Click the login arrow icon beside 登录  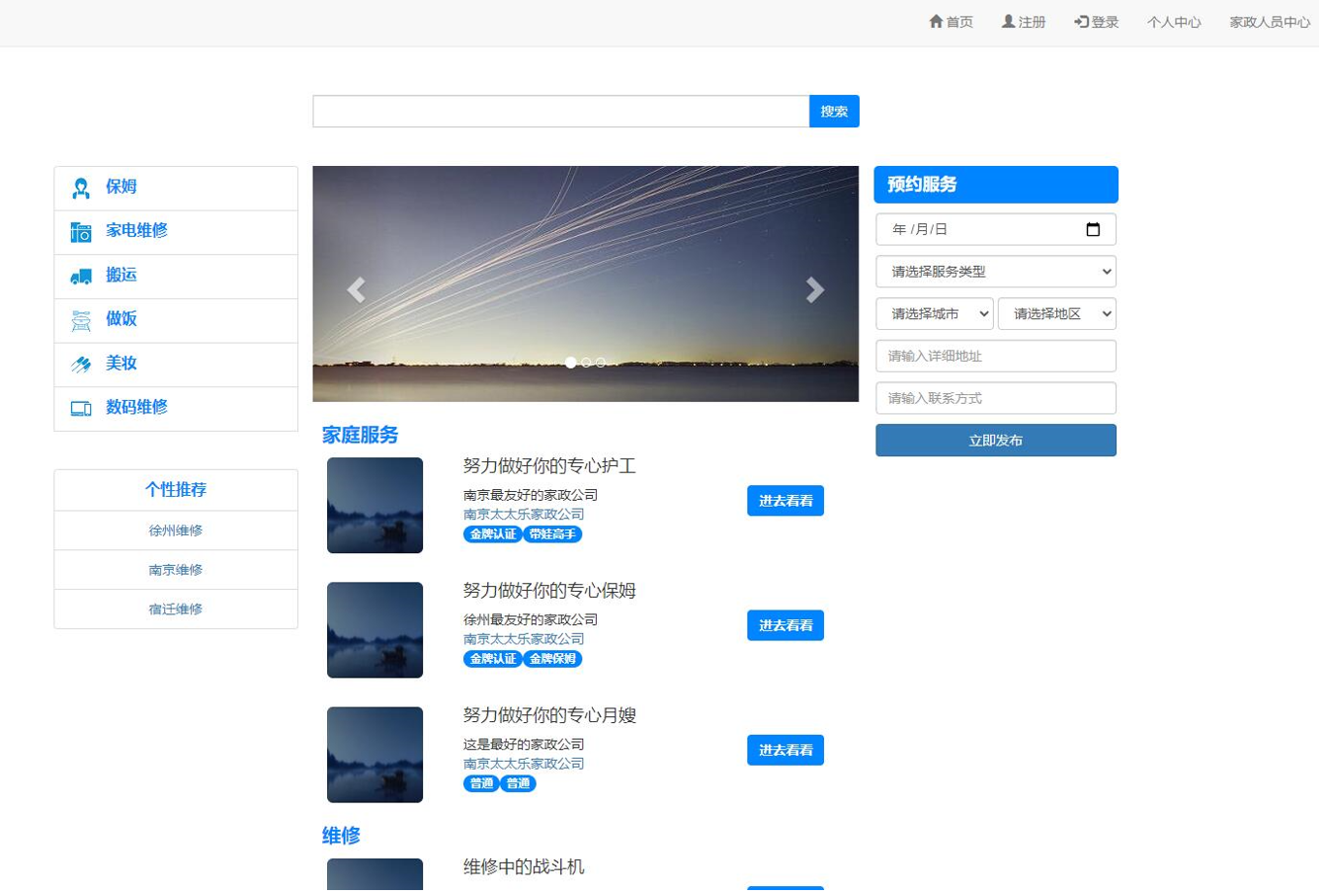click(1088, 22)
